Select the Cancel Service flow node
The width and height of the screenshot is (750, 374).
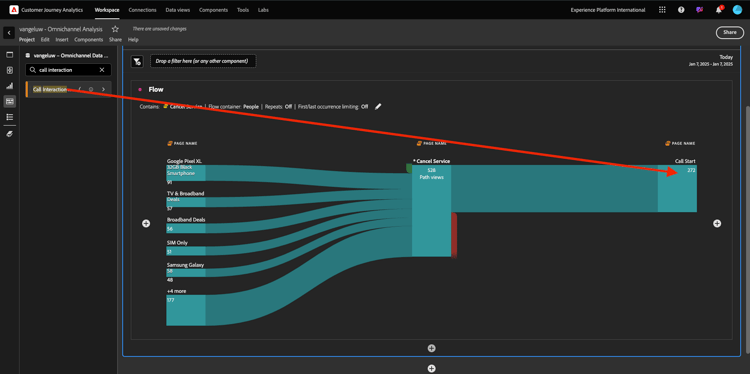[431, 210]
